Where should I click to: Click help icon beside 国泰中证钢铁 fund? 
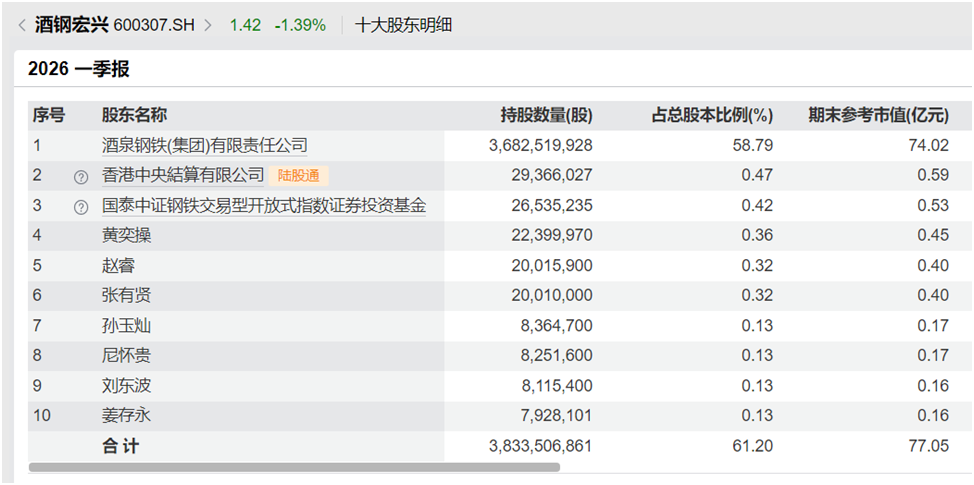tap(81, 207)
